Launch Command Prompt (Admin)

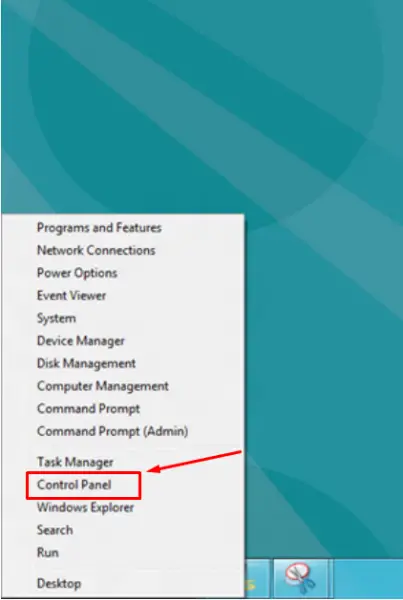[x=113, y=431]
